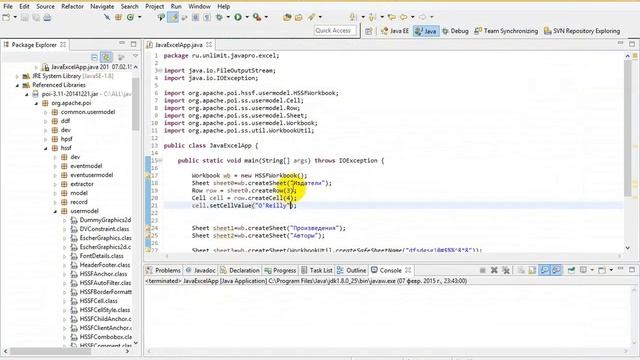This screenshot has width=640, height=360.
Task: Select the Package Explorer tab
Action: tap(34, 45)
